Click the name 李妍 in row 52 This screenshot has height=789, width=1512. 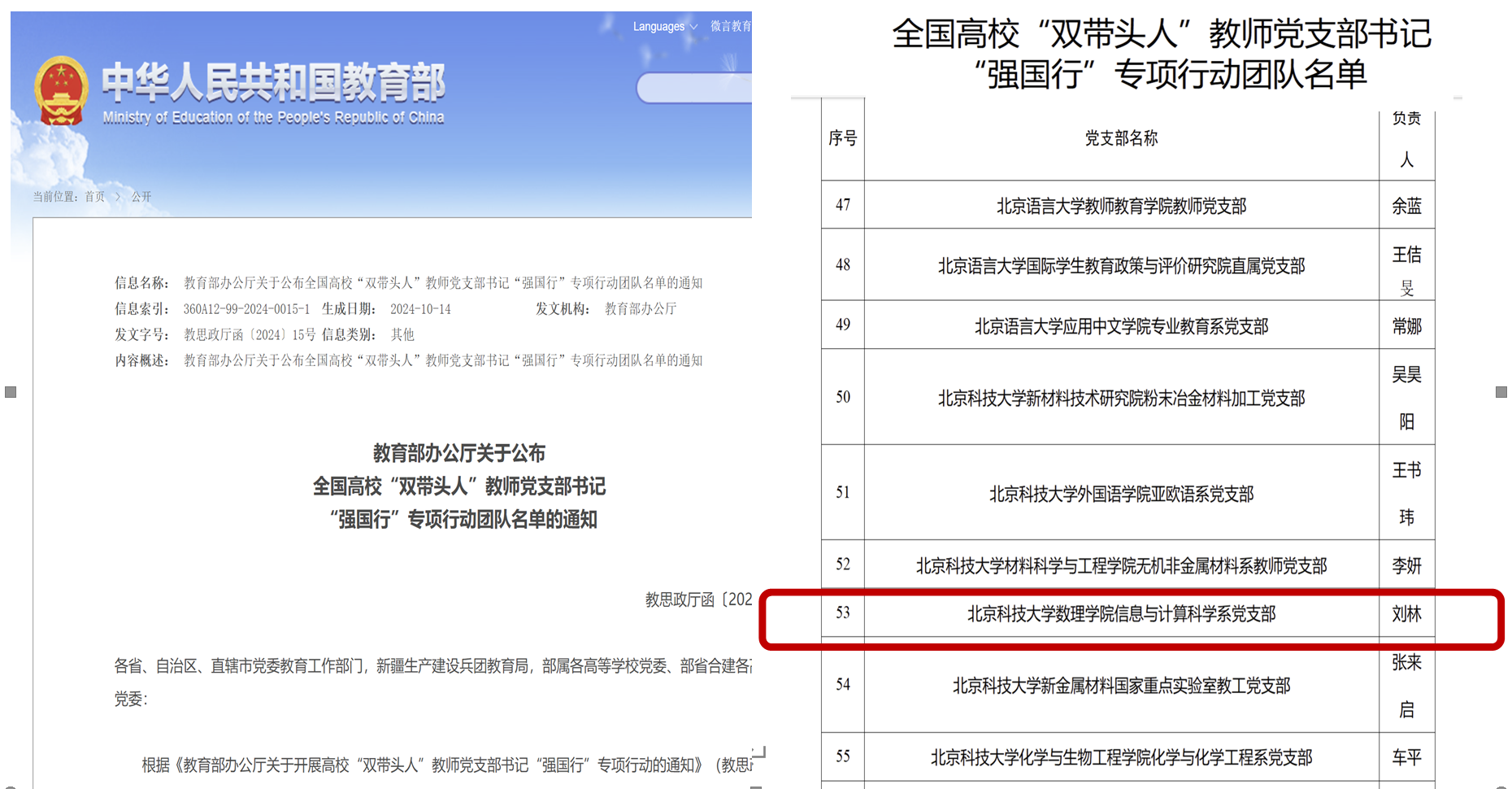pyautogui.click(x=1406, y=566)
